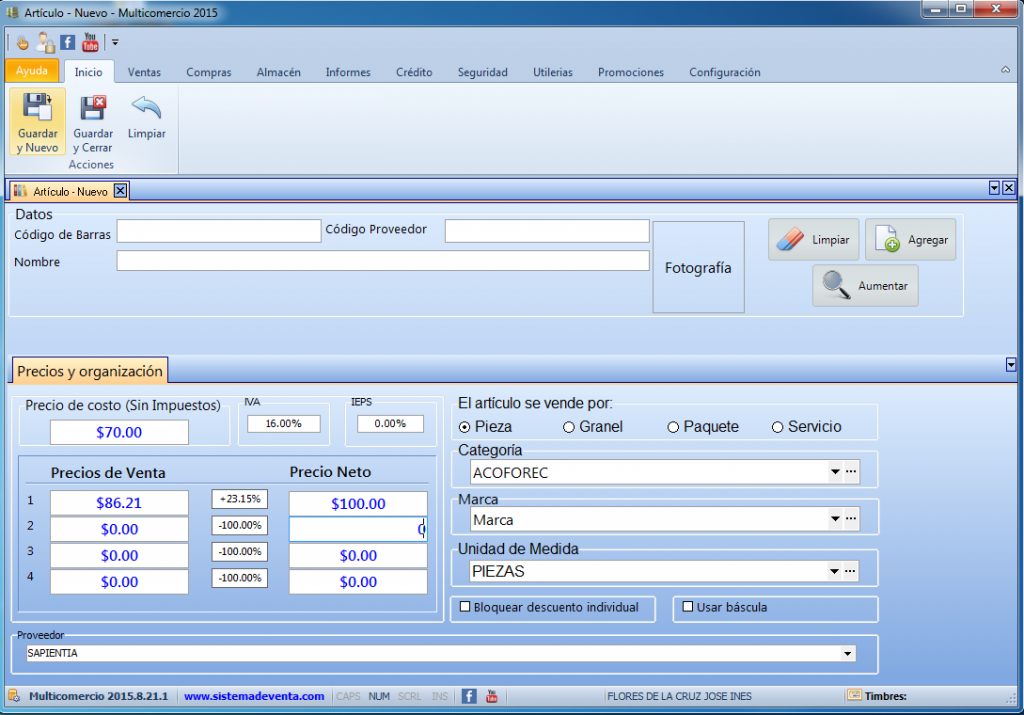Close the Artículo - Nuevo document tab

120,191
